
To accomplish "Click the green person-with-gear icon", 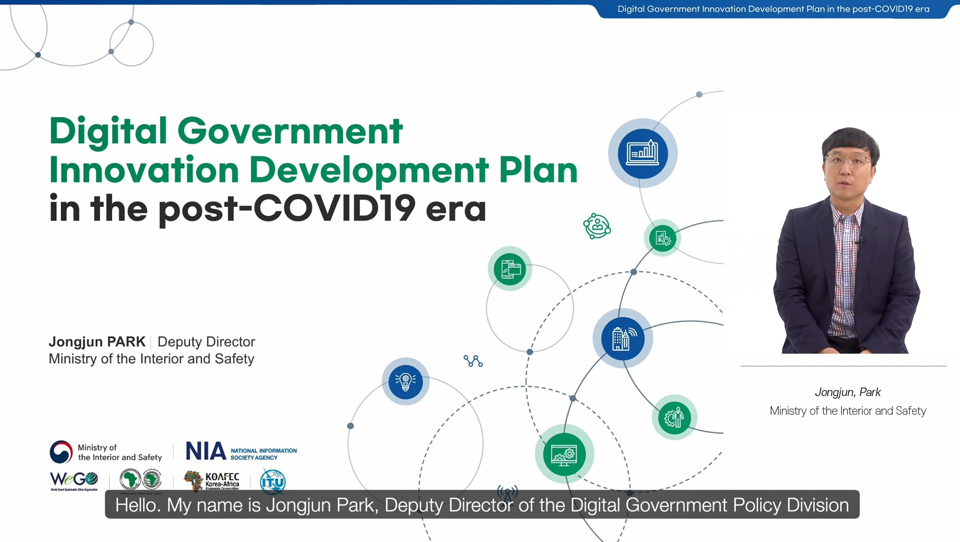I will pos(674,416).
